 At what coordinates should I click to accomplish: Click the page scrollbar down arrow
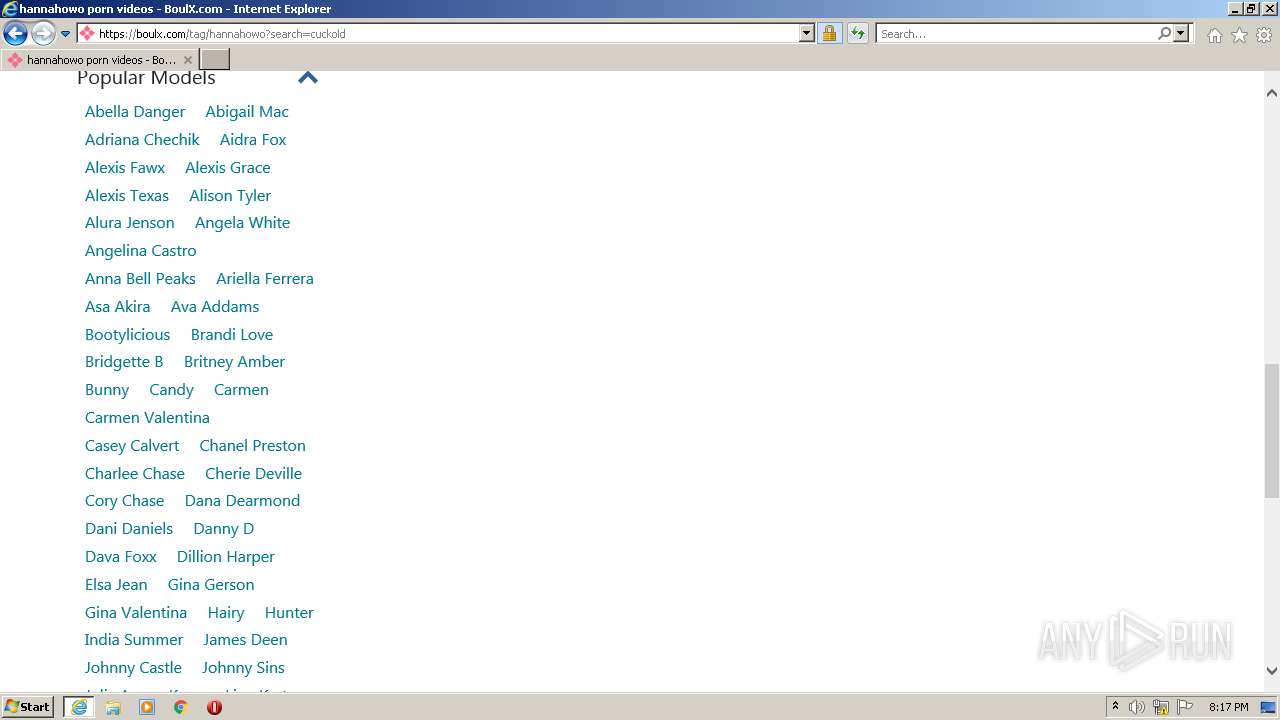1272,671
